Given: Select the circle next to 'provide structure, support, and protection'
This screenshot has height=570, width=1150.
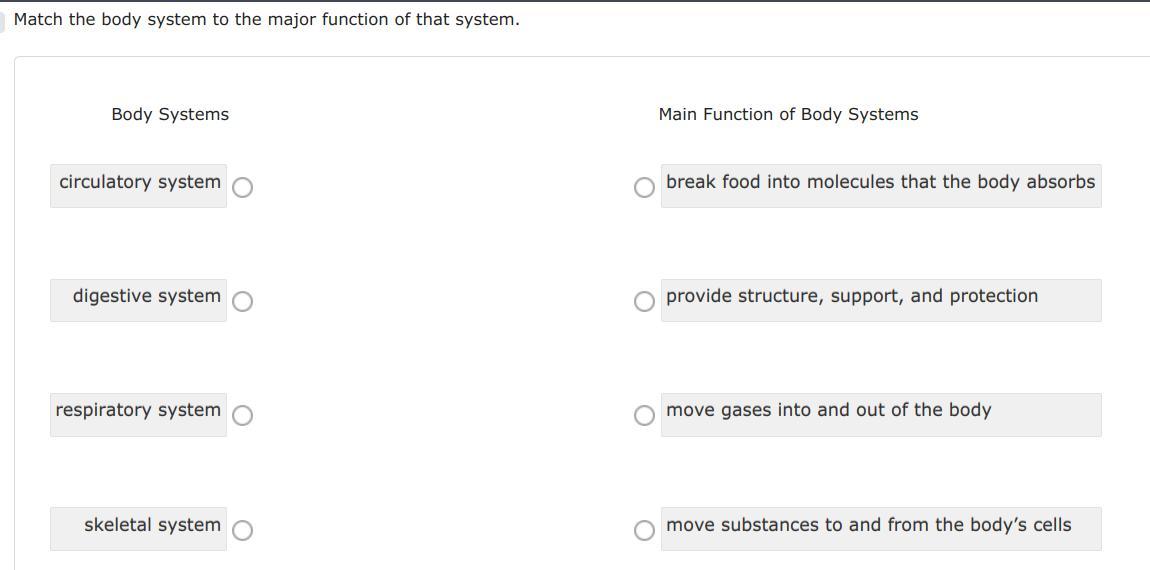Looking at the screenshot, I should point(645,301).
